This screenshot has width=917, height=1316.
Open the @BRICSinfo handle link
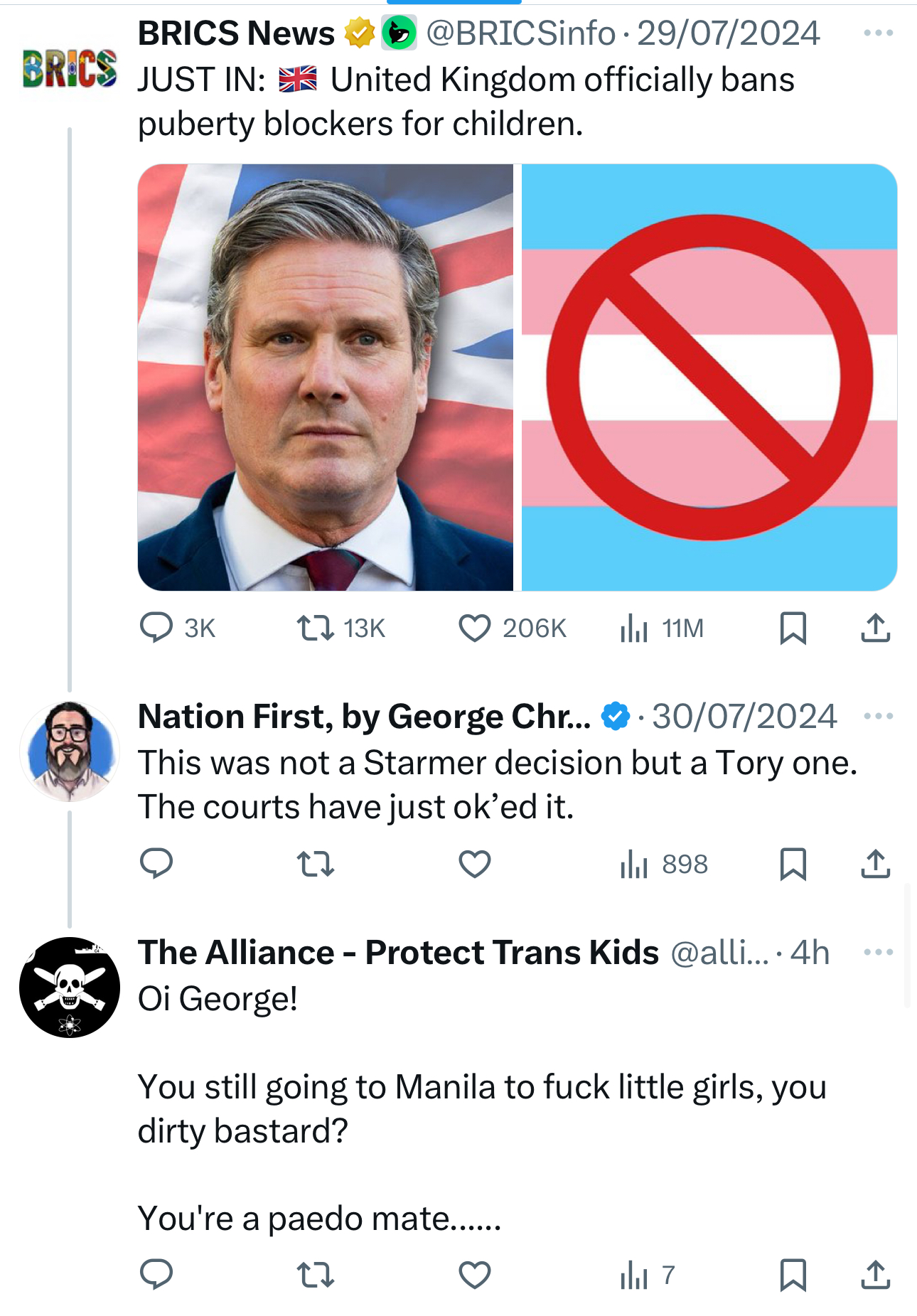pyautogui.click(x=520, y=33)
